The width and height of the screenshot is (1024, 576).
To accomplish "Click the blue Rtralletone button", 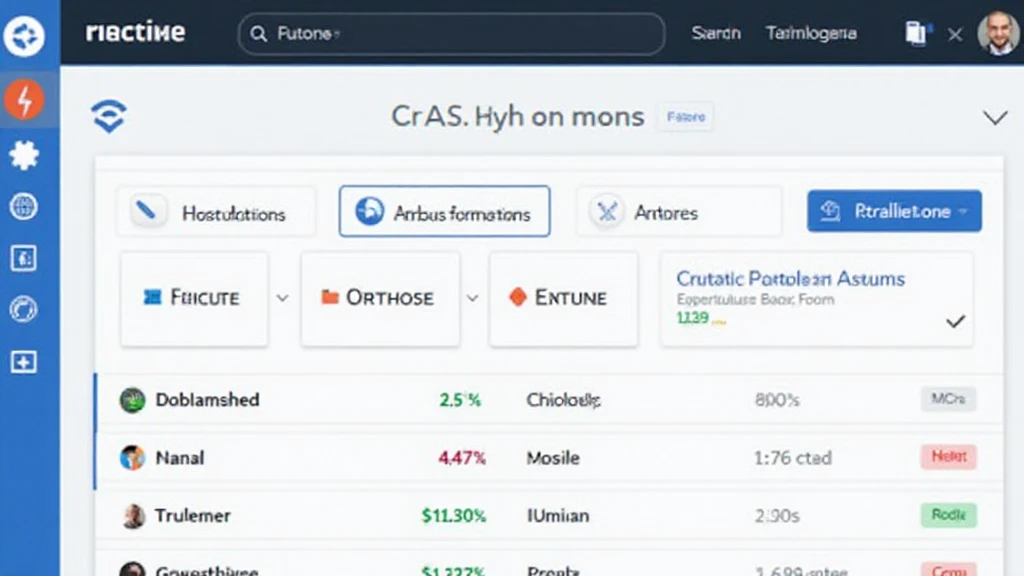I will [894, 212].
